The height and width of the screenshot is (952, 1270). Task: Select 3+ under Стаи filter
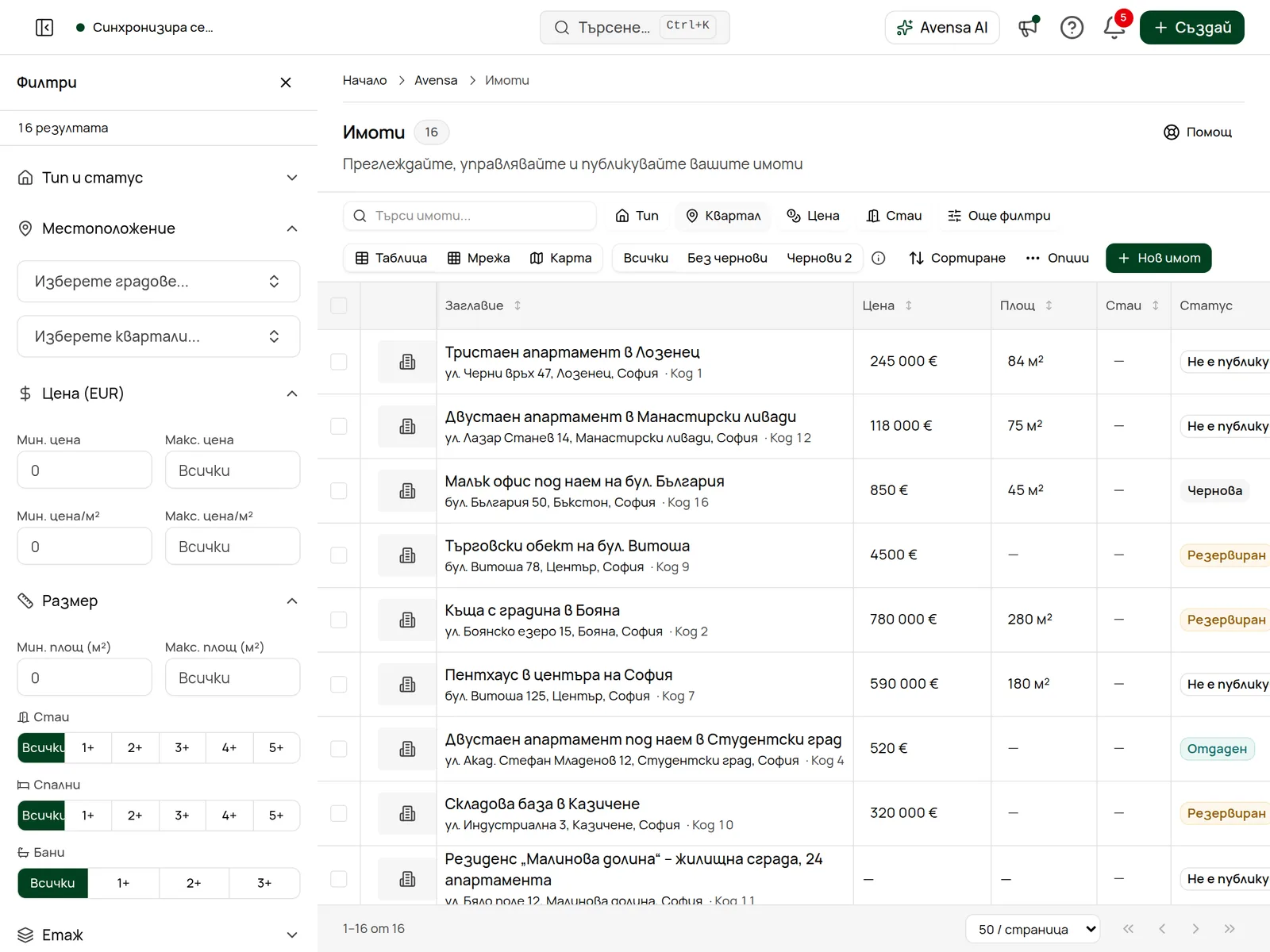pyautogui.click(x=183, y=748)
